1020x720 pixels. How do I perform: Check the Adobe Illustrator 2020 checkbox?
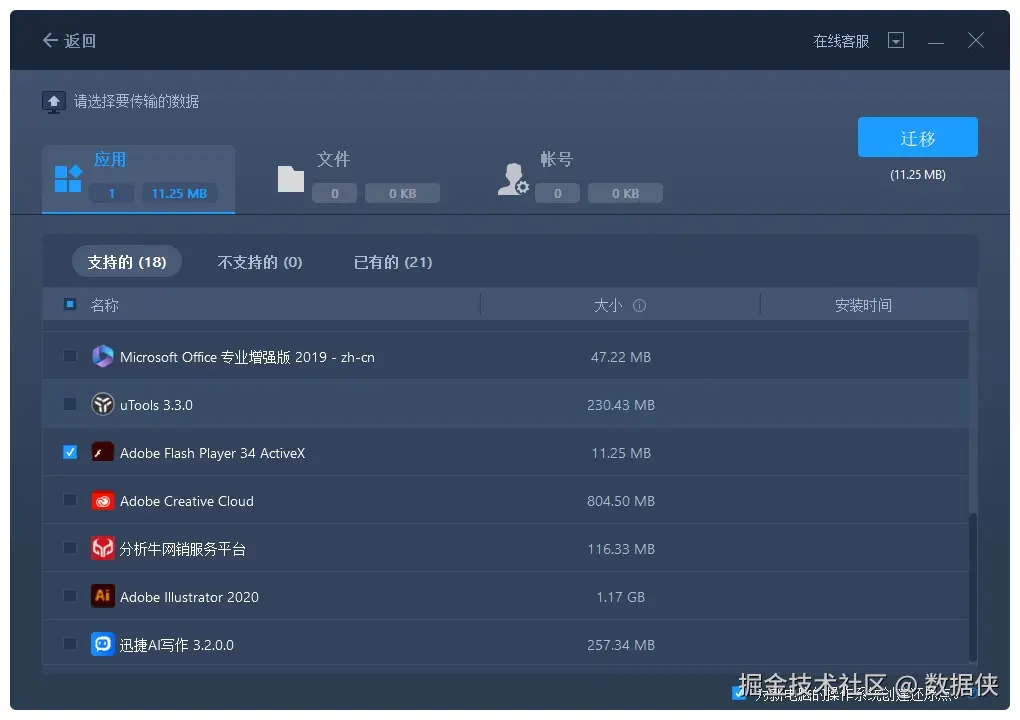coord(70,596)
